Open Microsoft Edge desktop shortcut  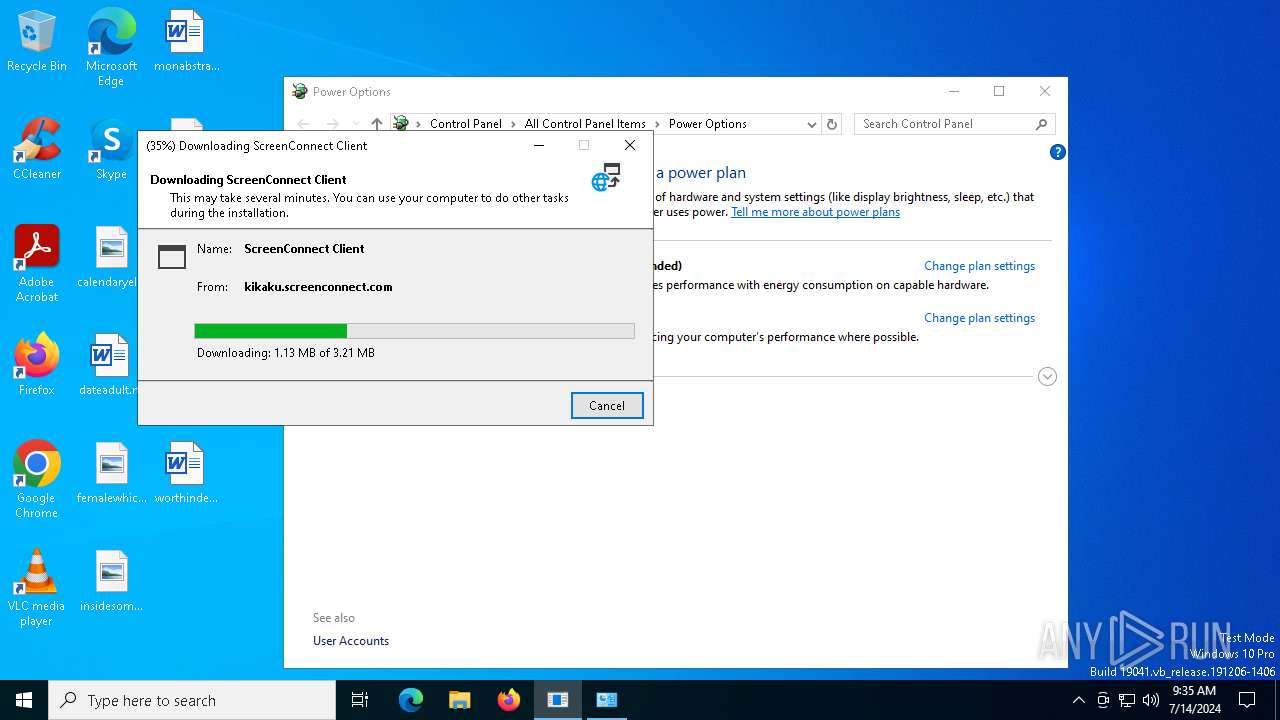coord(111,48)
